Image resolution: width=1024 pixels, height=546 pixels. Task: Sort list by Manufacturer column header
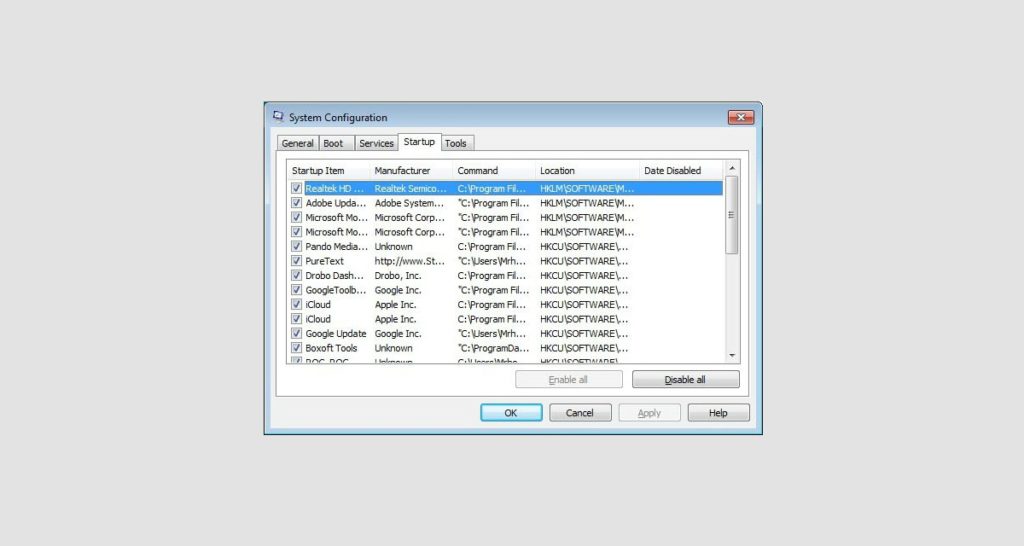pos(410,171)
